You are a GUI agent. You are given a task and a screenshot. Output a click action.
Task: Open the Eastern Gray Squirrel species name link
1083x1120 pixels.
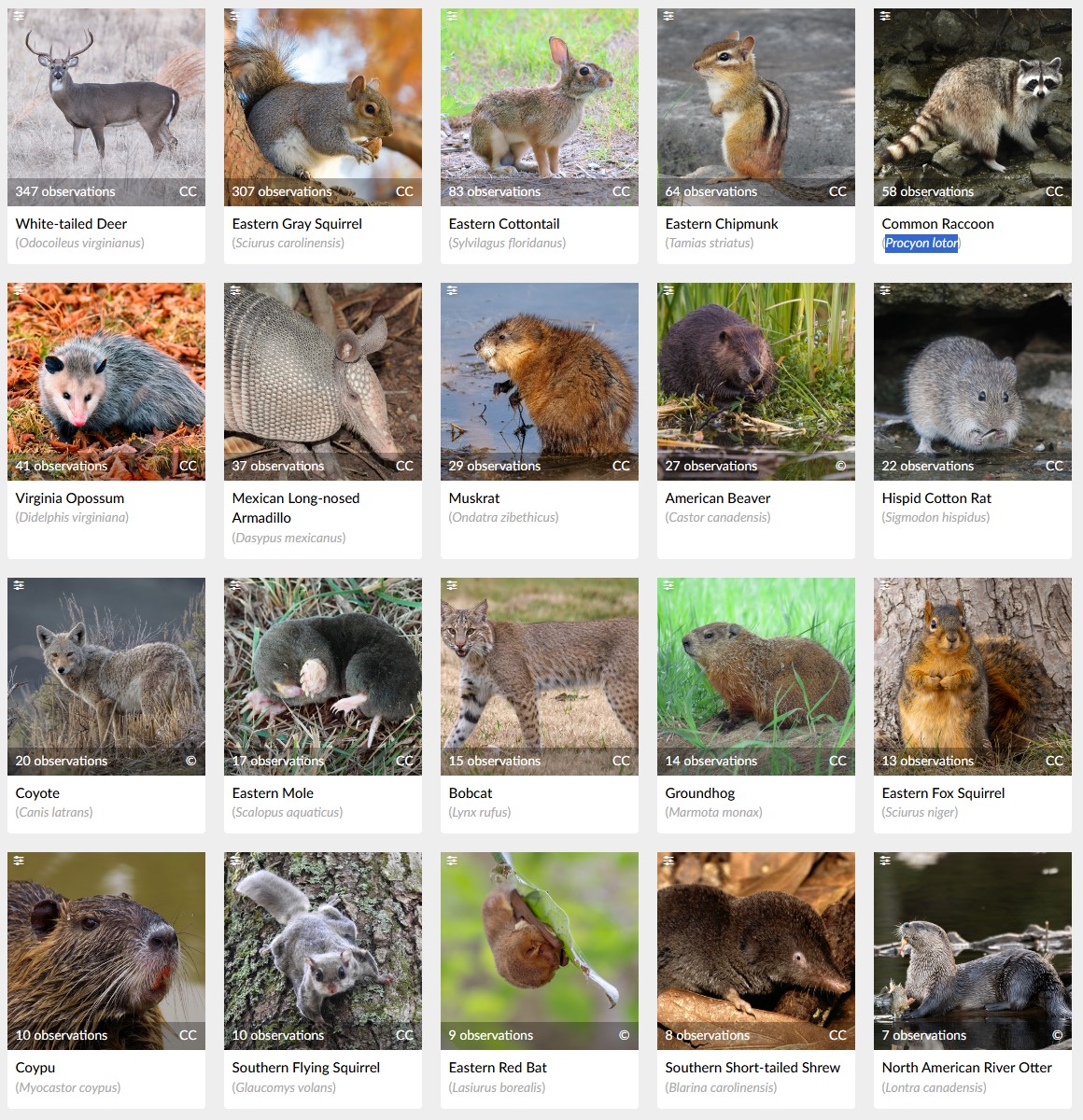point(297,224)
